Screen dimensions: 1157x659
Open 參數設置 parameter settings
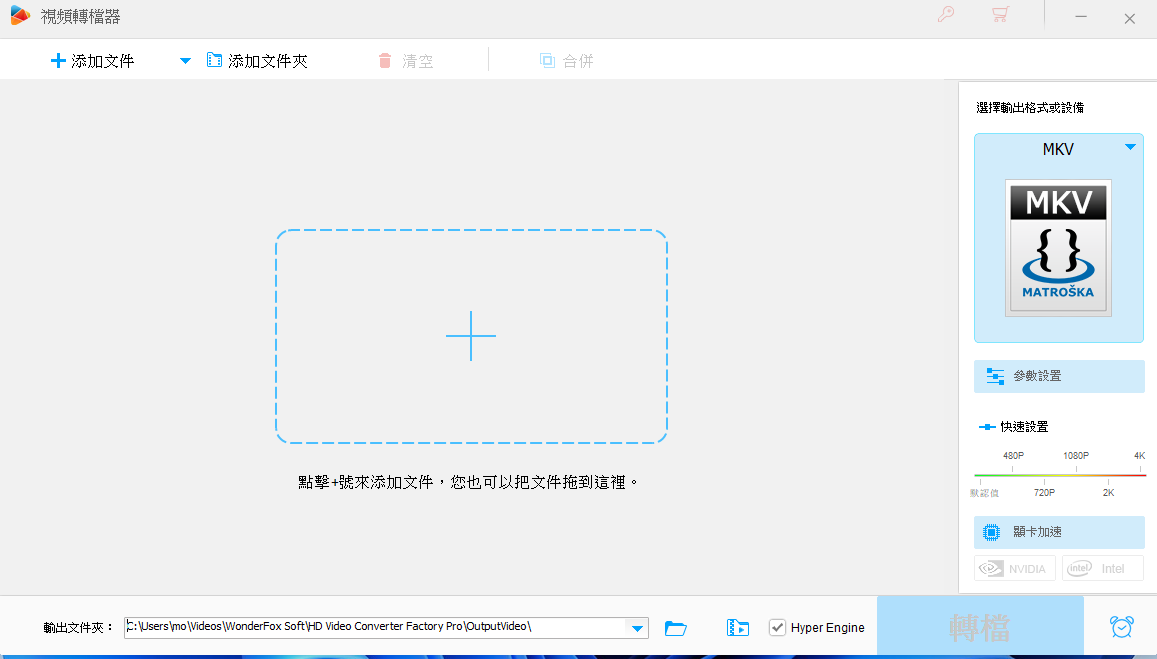[1059, 376]
